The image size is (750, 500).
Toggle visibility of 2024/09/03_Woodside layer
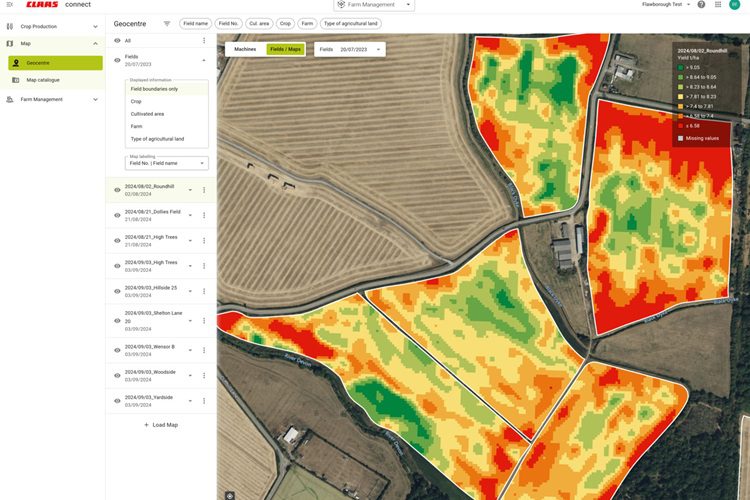point(117,375)
